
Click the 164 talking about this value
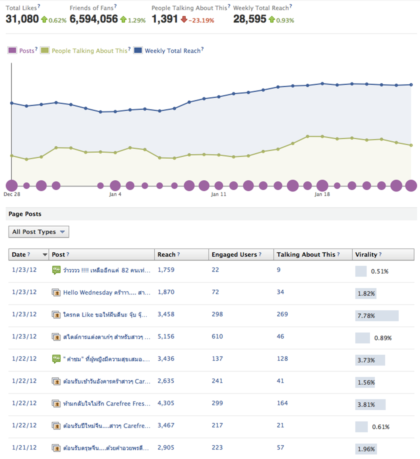[x=282, y=403]
